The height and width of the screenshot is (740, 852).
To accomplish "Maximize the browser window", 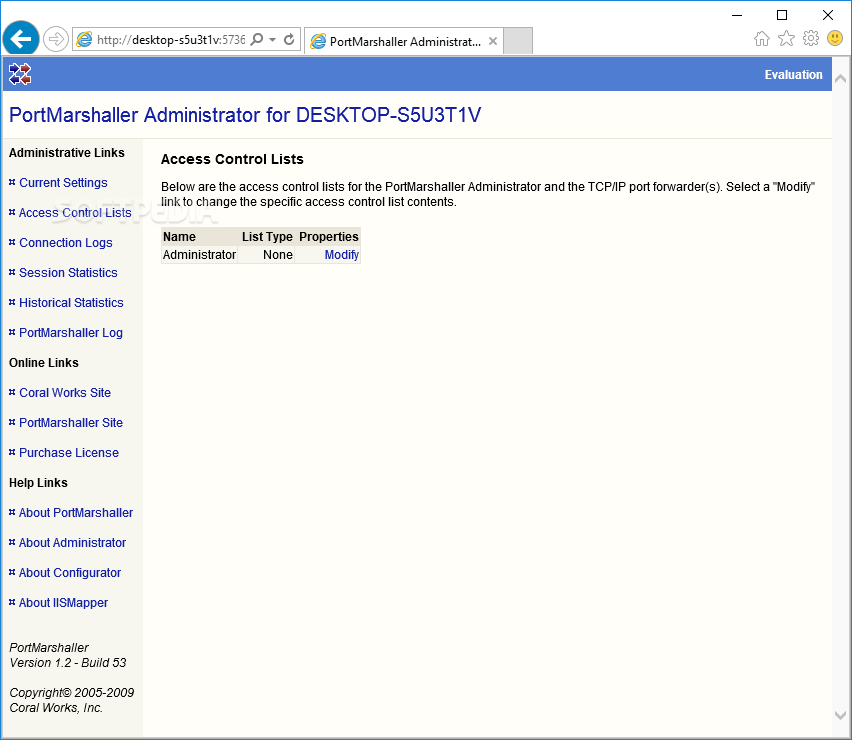I will (781, 15).
